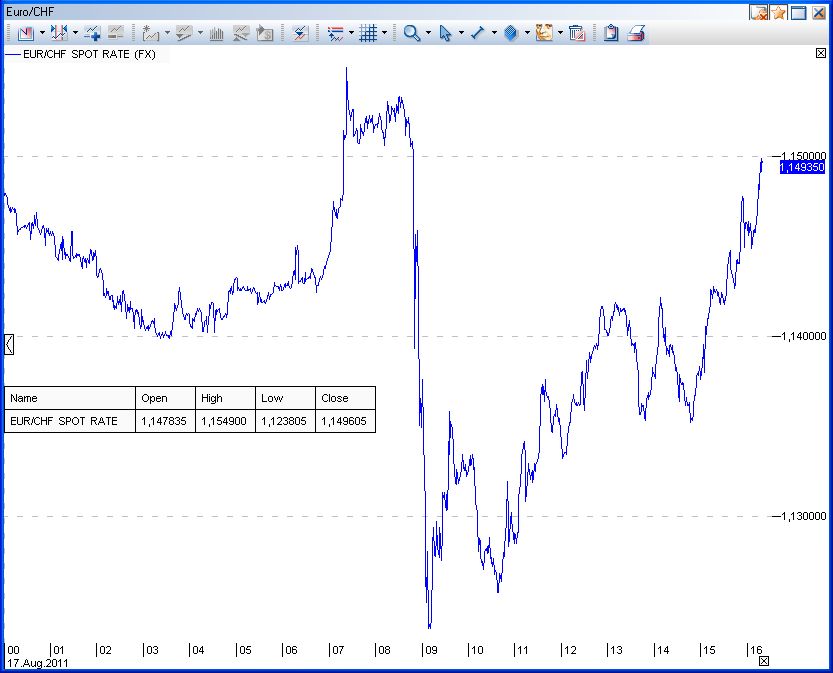This screenshot has width=833, height=673.
Task: Click the left scroll arrow on chart edge
Action: point(9,345)
